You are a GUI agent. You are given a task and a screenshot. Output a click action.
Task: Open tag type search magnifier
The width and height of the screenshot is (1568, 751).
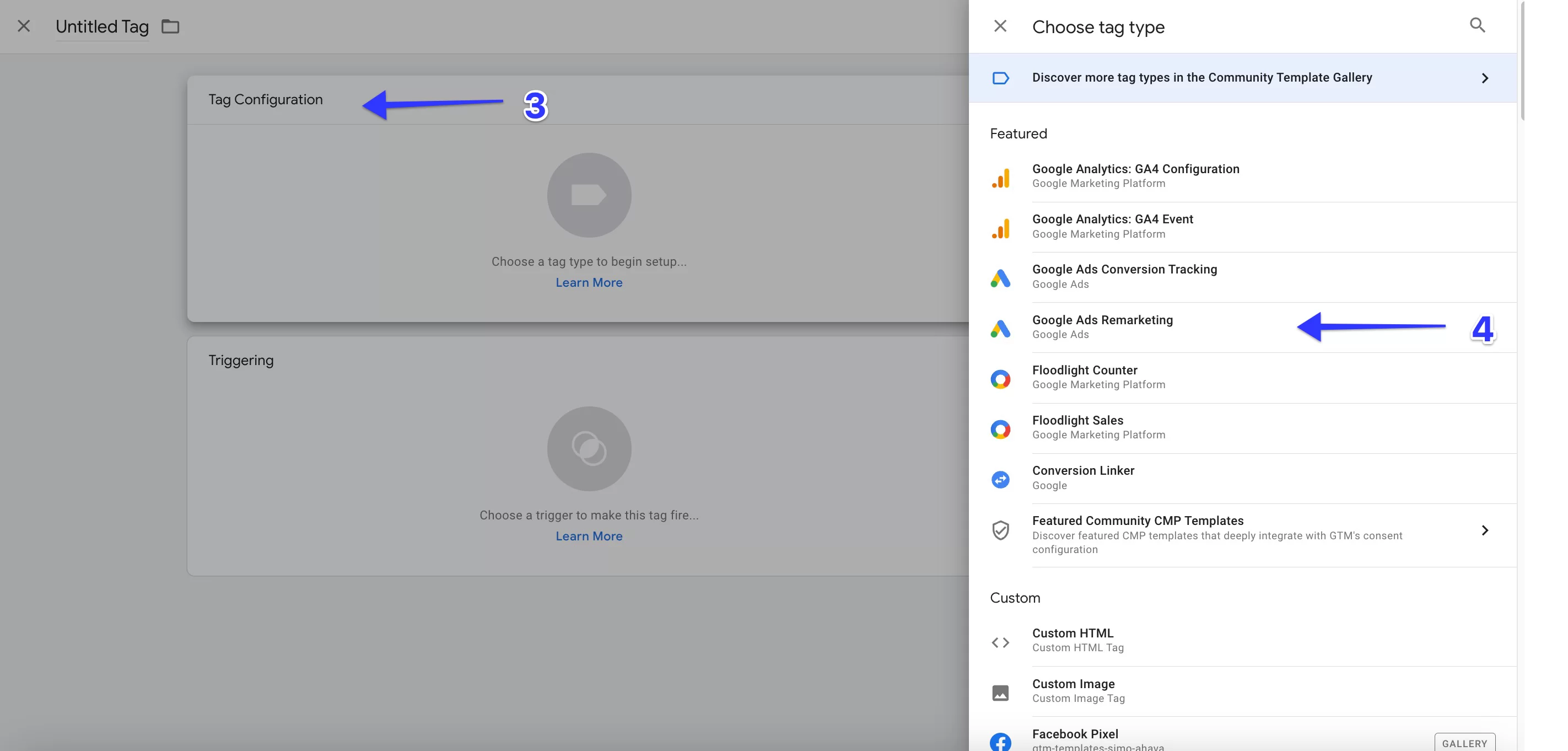[x=1477, y=25]
